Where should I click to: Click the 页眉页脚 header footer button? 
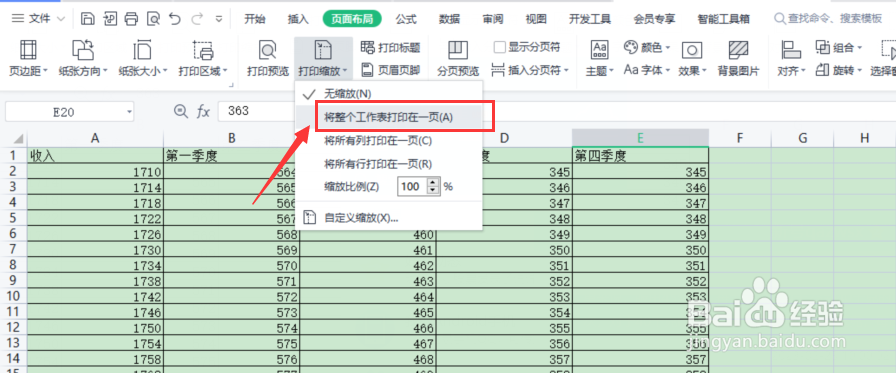[x=391, y=70]
